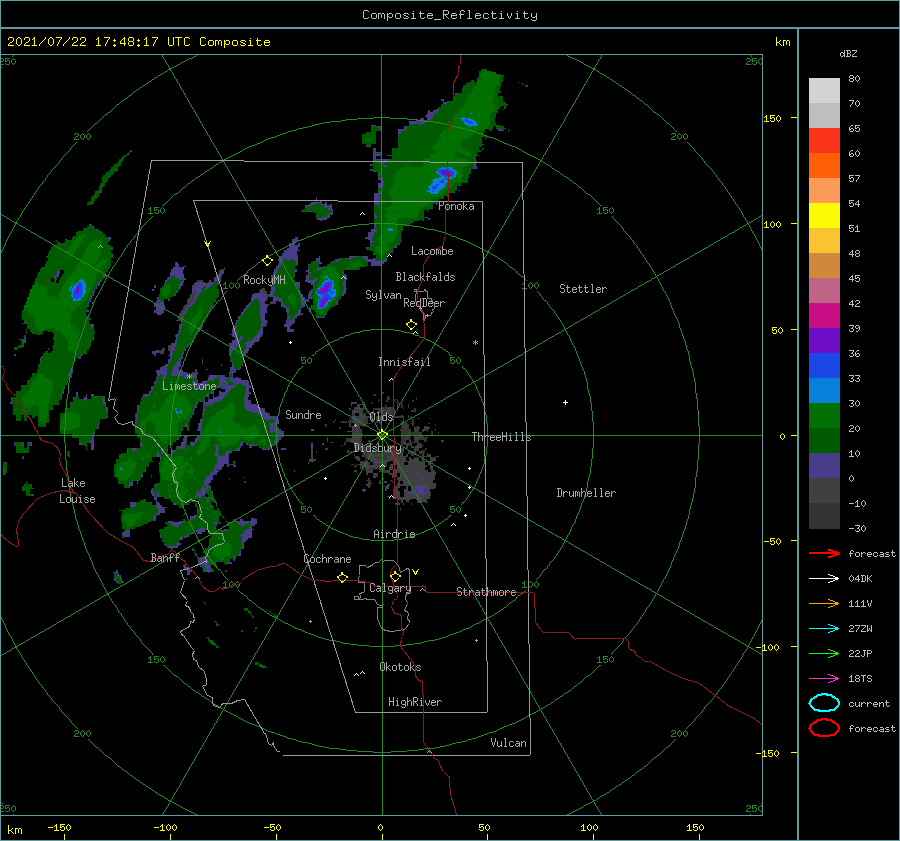Screen dimensions: 900x841
Task: Click the dBZ legend heading
Action: (x=848, y=53)
